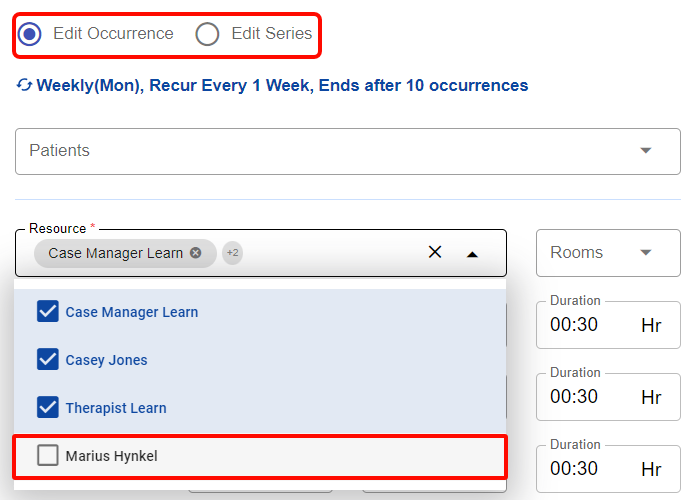Viewport: 696px width, 500px height.
Task: Select the Edit Series radio button
Action: point(207,34)
